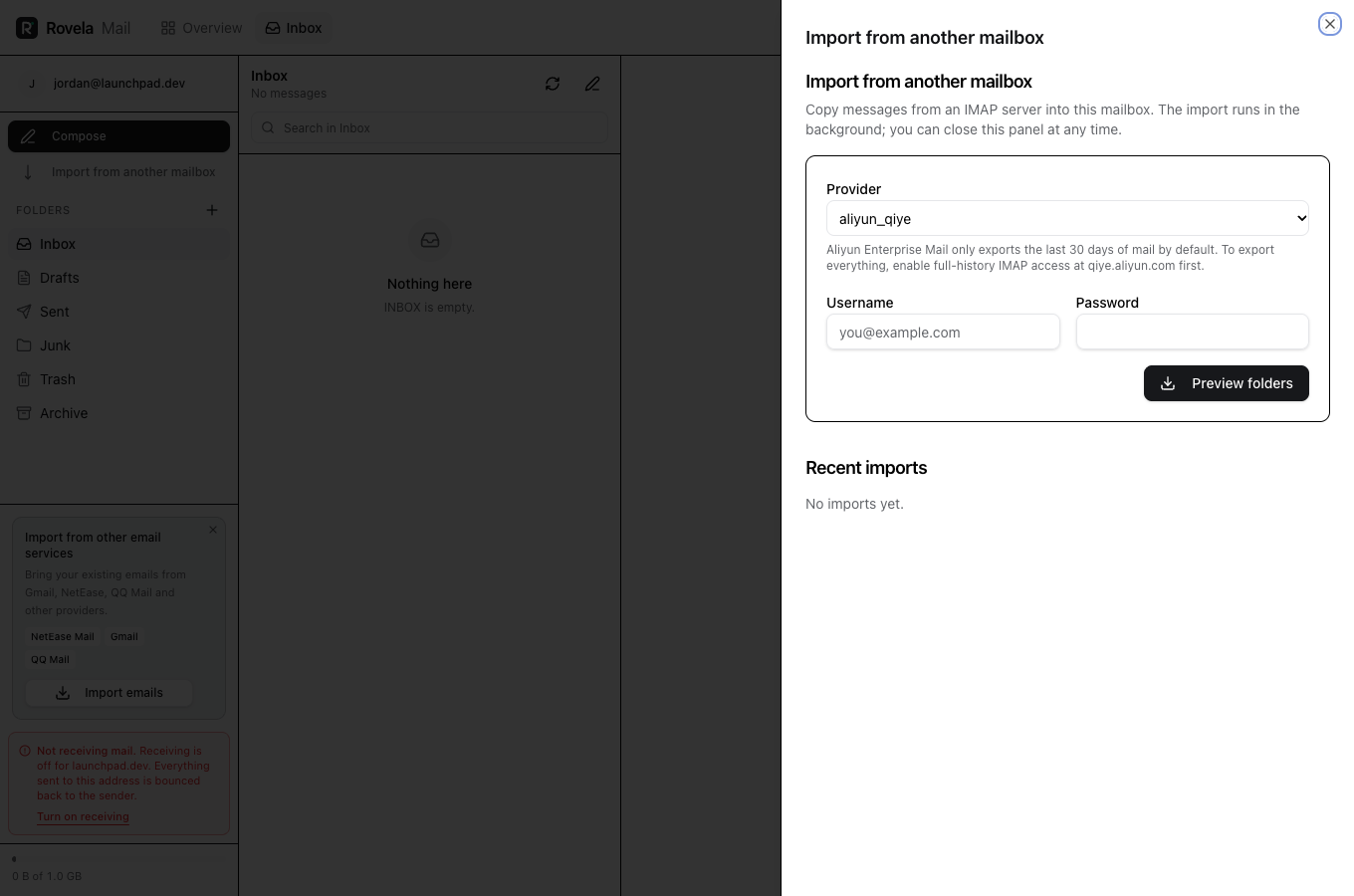Click the pencil compose icon in Inbox header
The height and width of the screenshot is (896, 1354).
tap(592, 84)
